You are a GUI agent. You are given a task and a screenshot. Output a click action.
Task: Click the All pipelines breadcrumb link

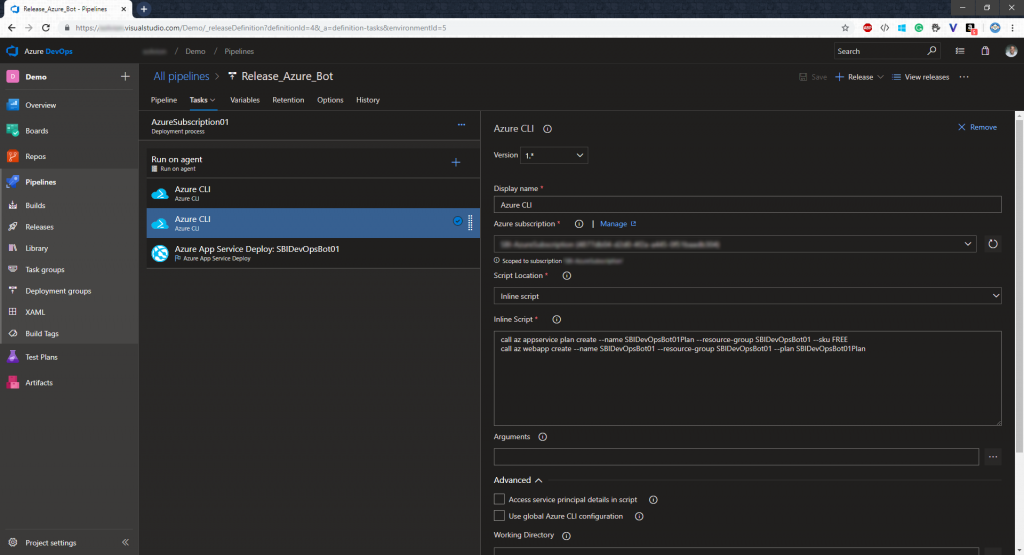[181, 76]
